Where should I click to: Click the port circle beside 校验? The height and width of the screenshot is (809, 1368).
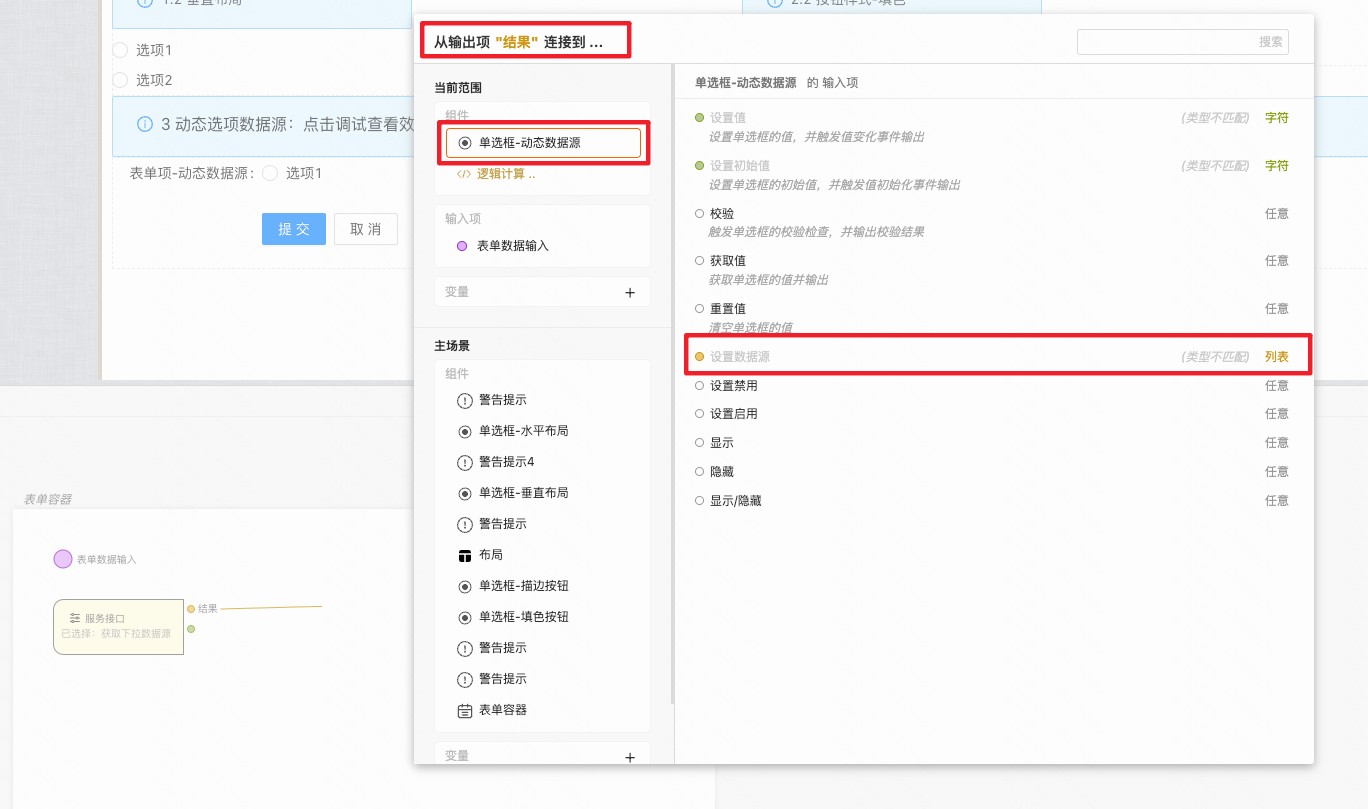point(699,213)
